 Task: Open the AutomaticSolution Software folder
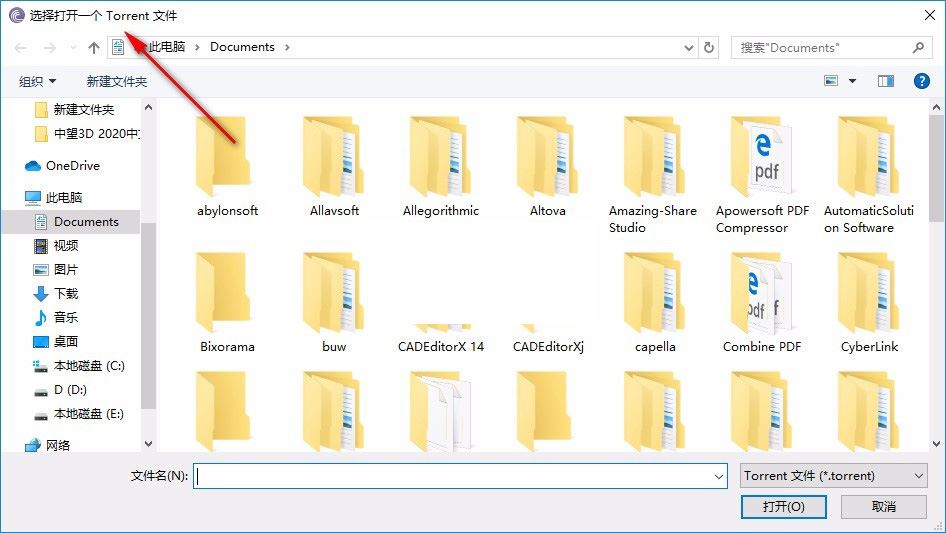point(869,175)
